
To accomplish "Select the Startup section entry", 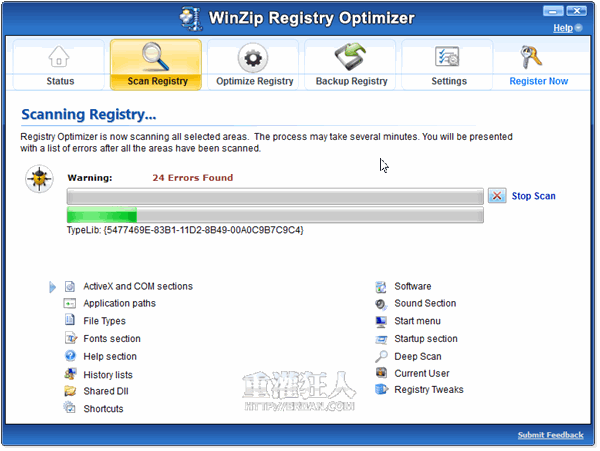I will tap(425, 339).
